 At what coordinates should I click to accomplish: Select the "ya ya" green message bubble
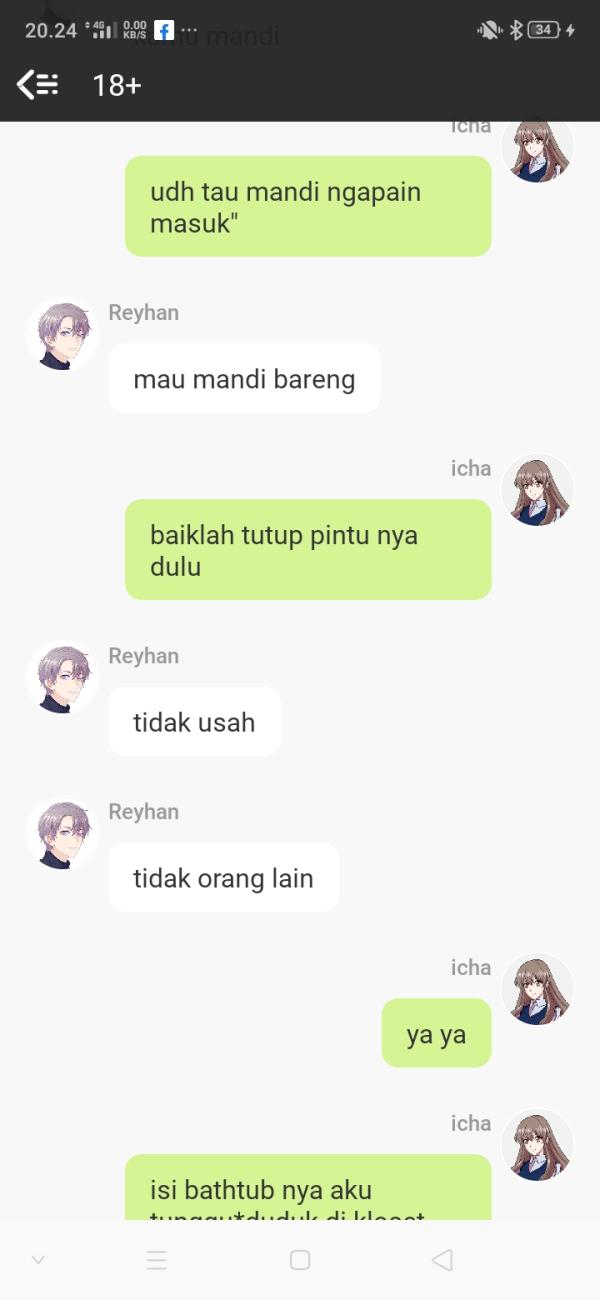436,1033
